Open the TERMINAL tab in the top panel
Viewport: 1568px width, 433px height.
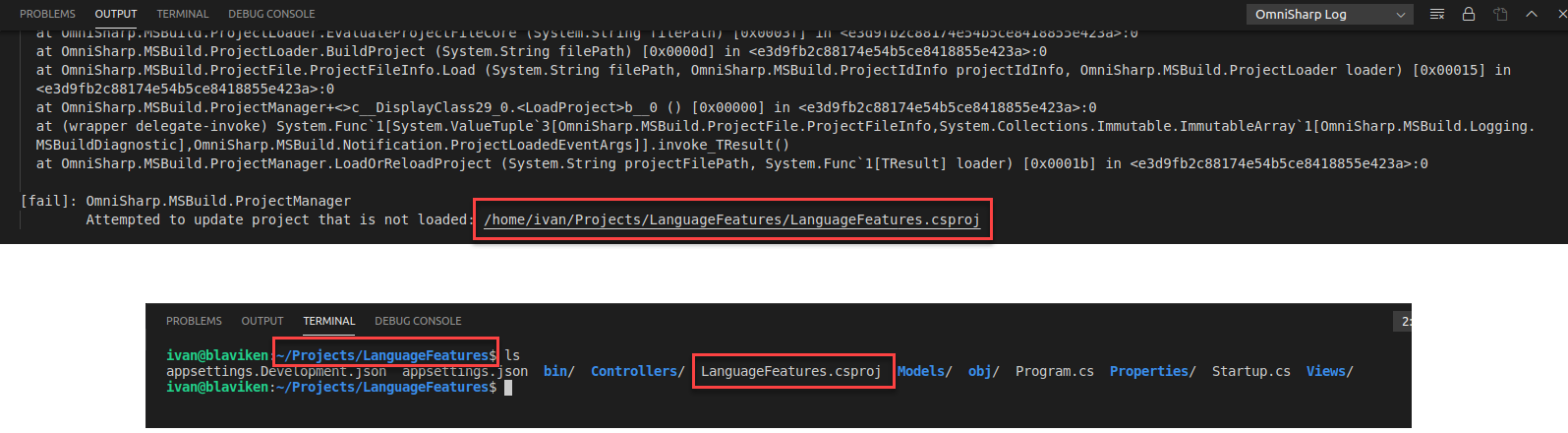(183, 14)
